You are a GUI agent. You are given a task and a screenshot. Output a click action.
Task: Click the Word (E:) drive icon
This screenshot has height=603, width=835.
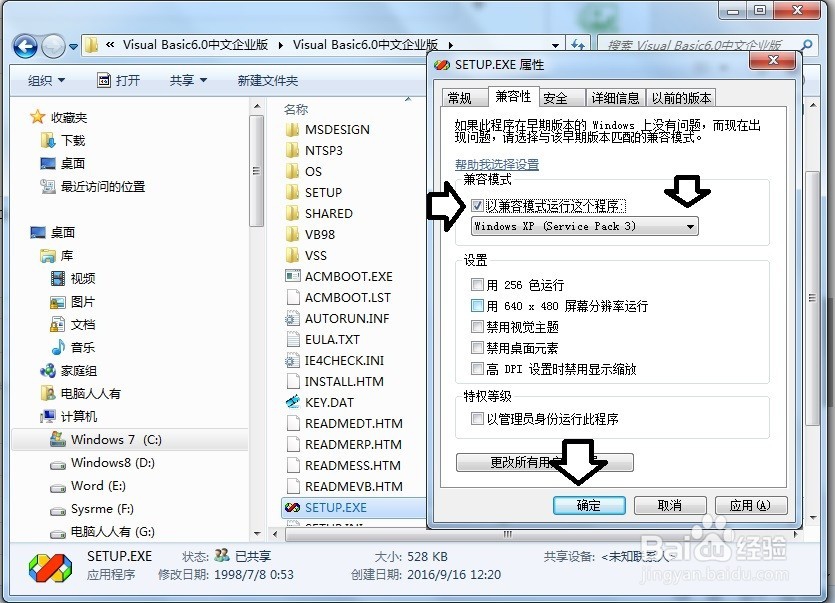(x=58, y=487)
